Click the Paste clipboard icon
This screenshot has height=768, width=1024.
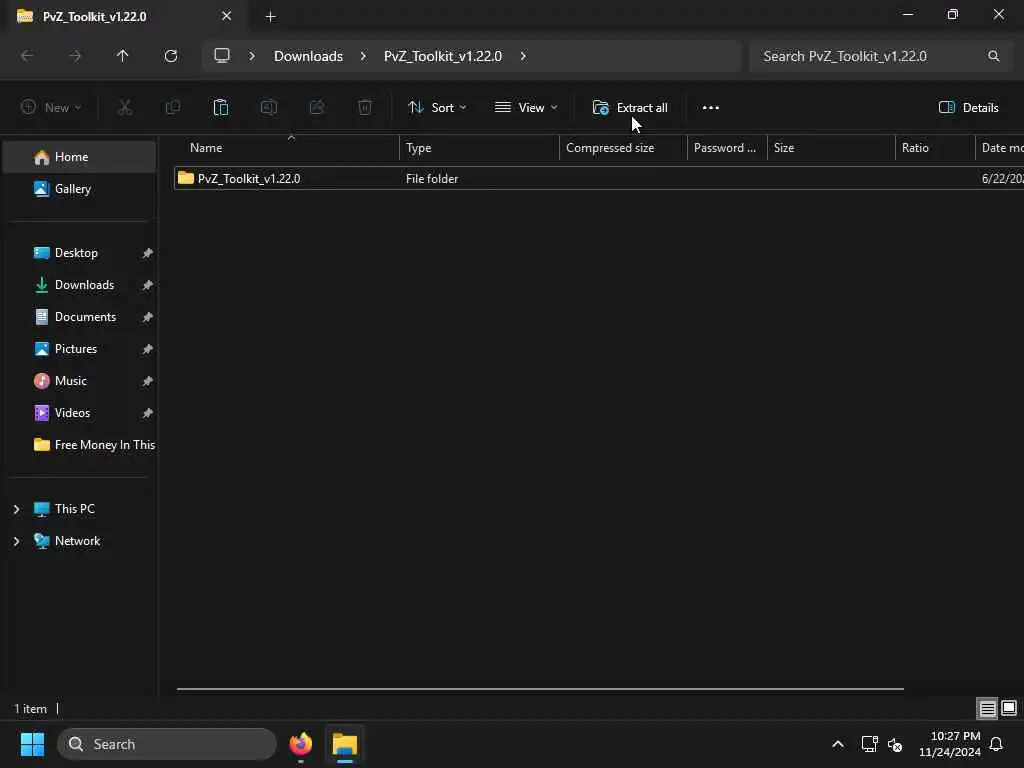point(221,107)
